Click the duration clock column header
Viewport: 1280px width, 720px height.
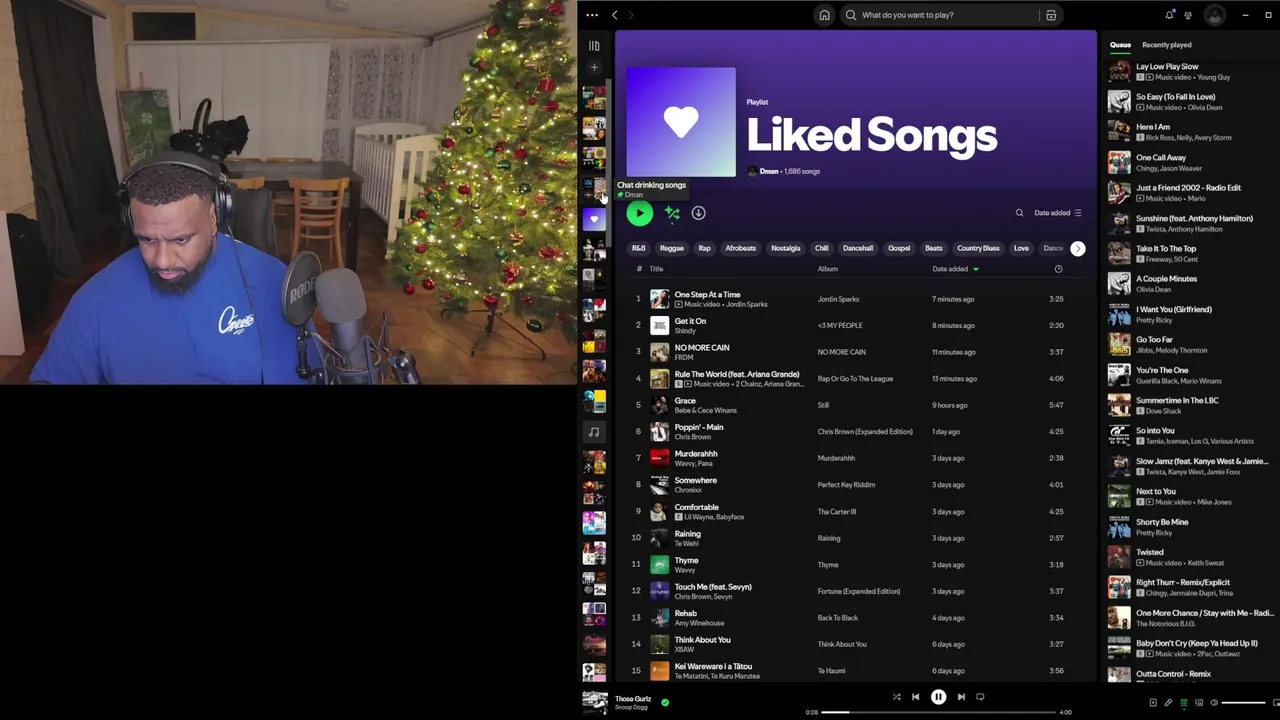click(x=1058, y=269)
